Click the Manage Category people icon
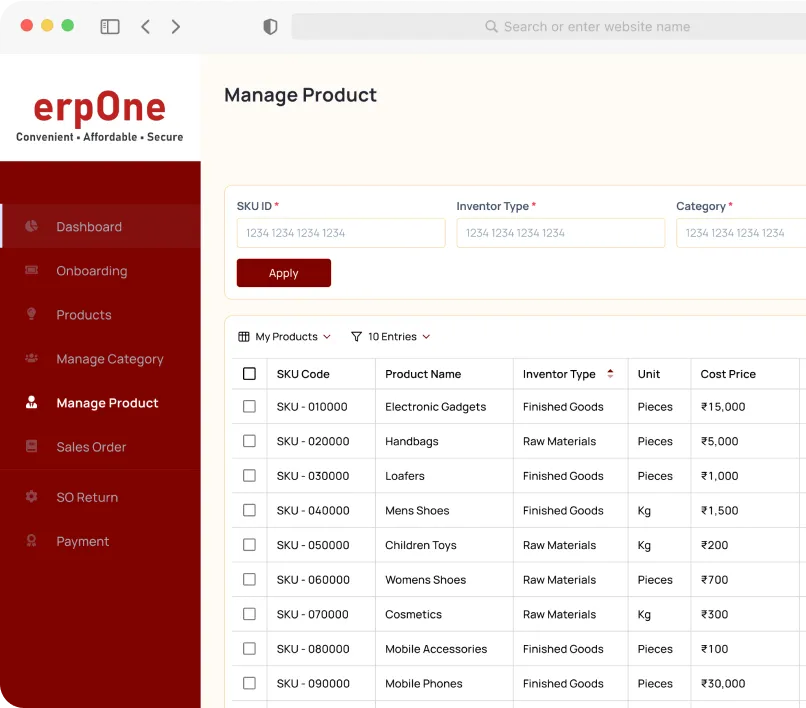 pos(31,358)
